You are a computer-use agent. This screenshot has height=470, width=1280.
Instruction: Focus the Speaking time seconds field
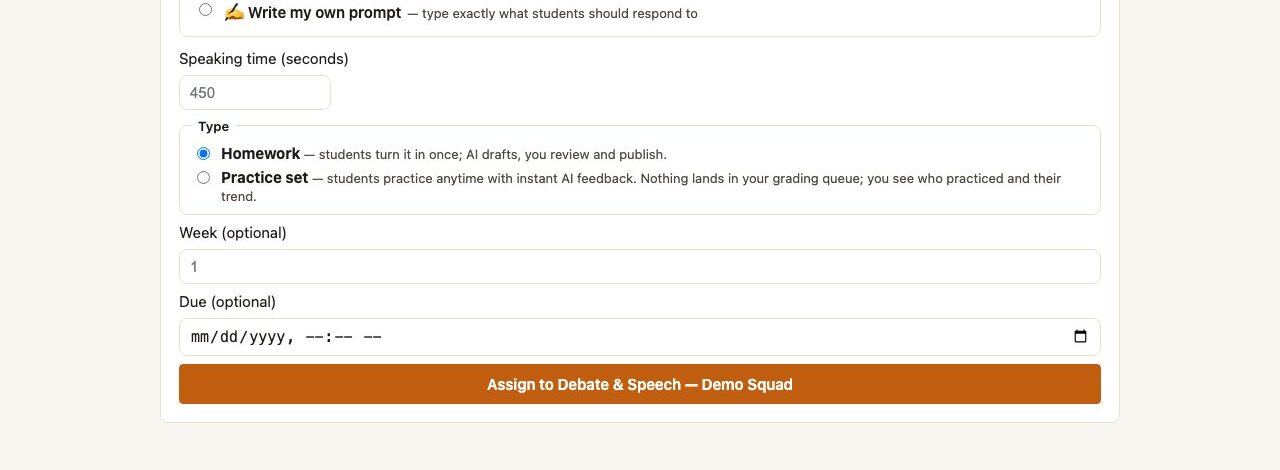255,93
